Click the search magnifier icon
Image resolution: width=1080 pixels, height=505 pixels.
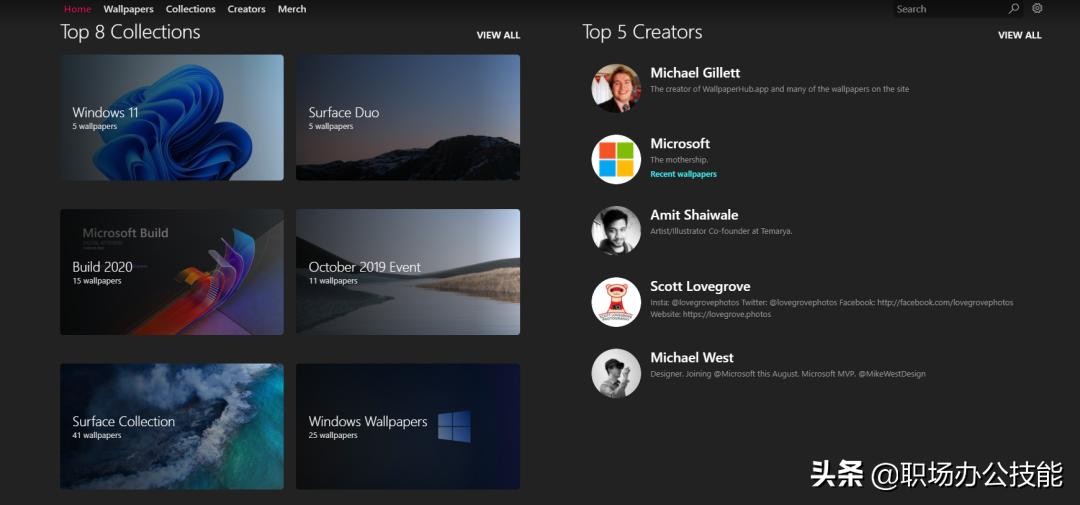1014,9
